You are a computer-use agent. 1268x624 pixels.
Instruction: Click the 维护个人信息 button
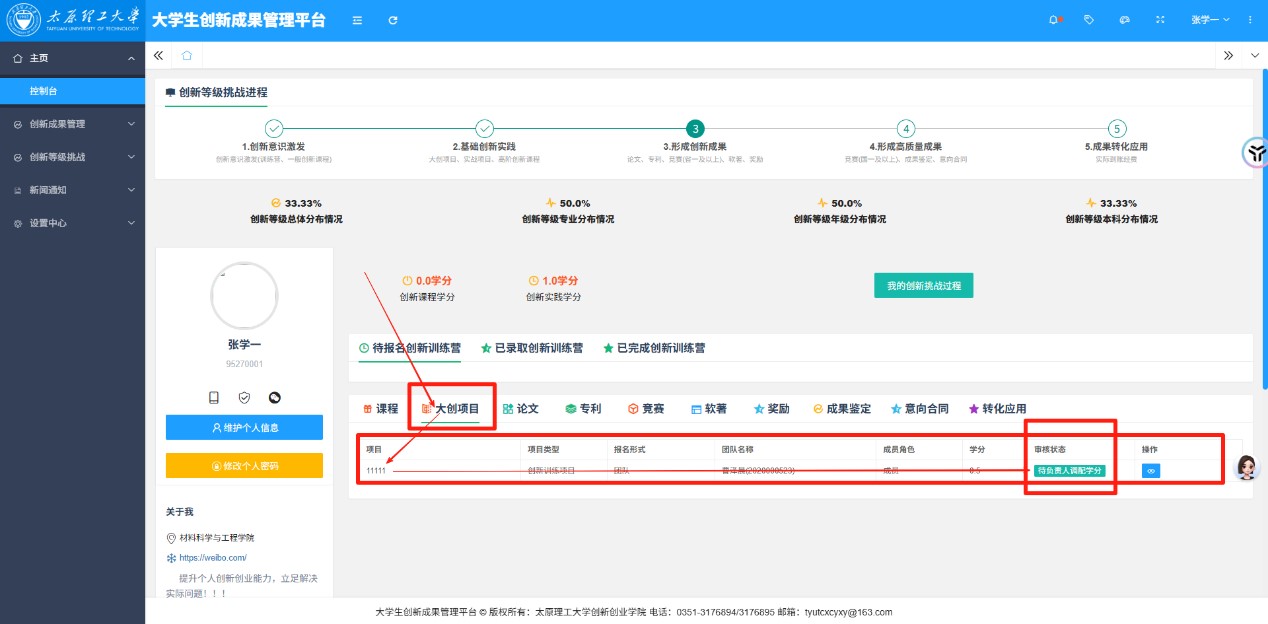244,428
